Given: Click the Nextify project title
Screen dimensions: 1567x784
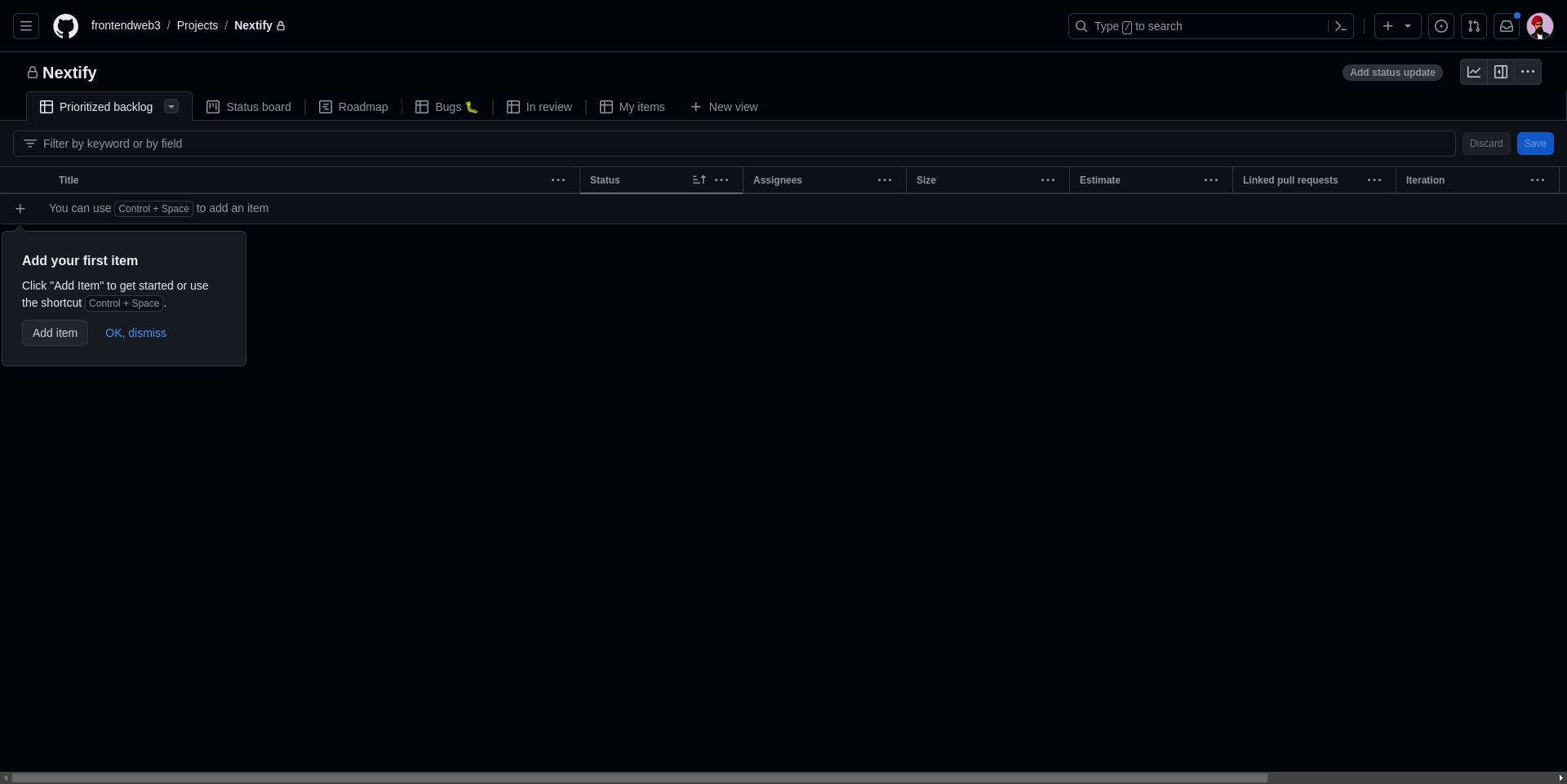Looking at the screenshot, I should pos(69,73).
